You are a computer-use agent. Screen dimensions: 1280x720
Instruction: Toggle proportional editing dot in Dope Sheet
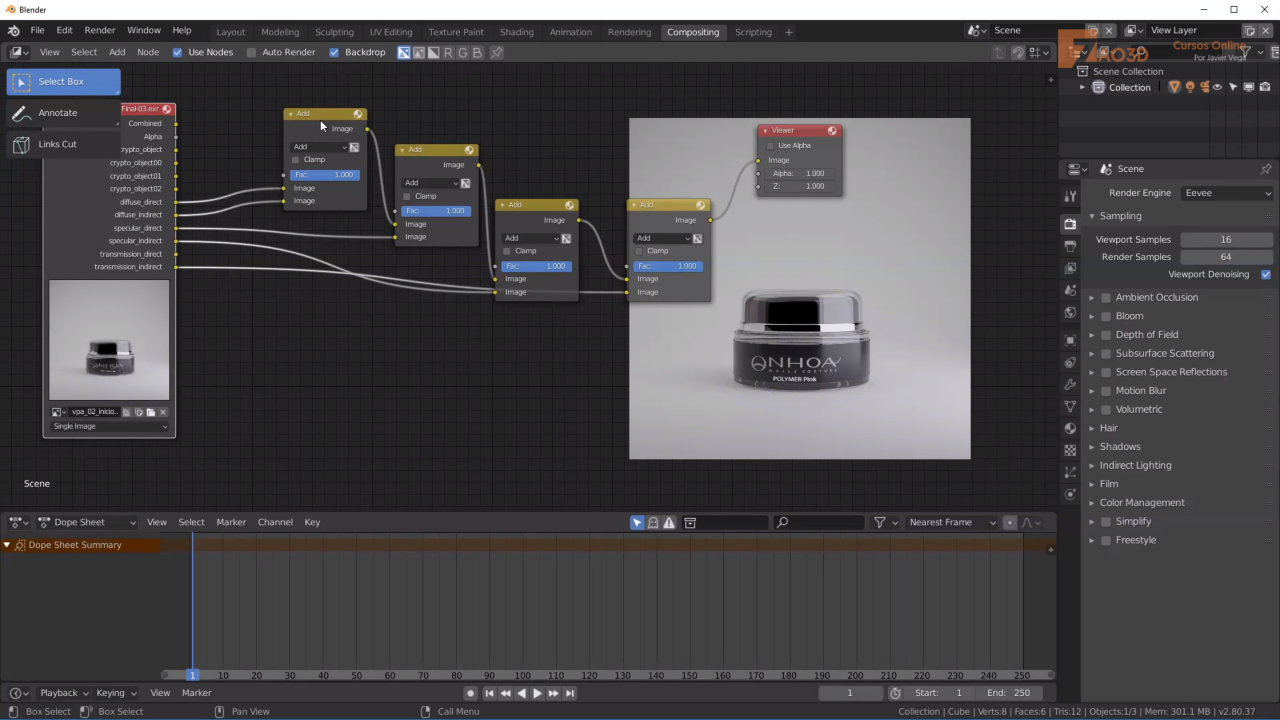(1010, 522)
